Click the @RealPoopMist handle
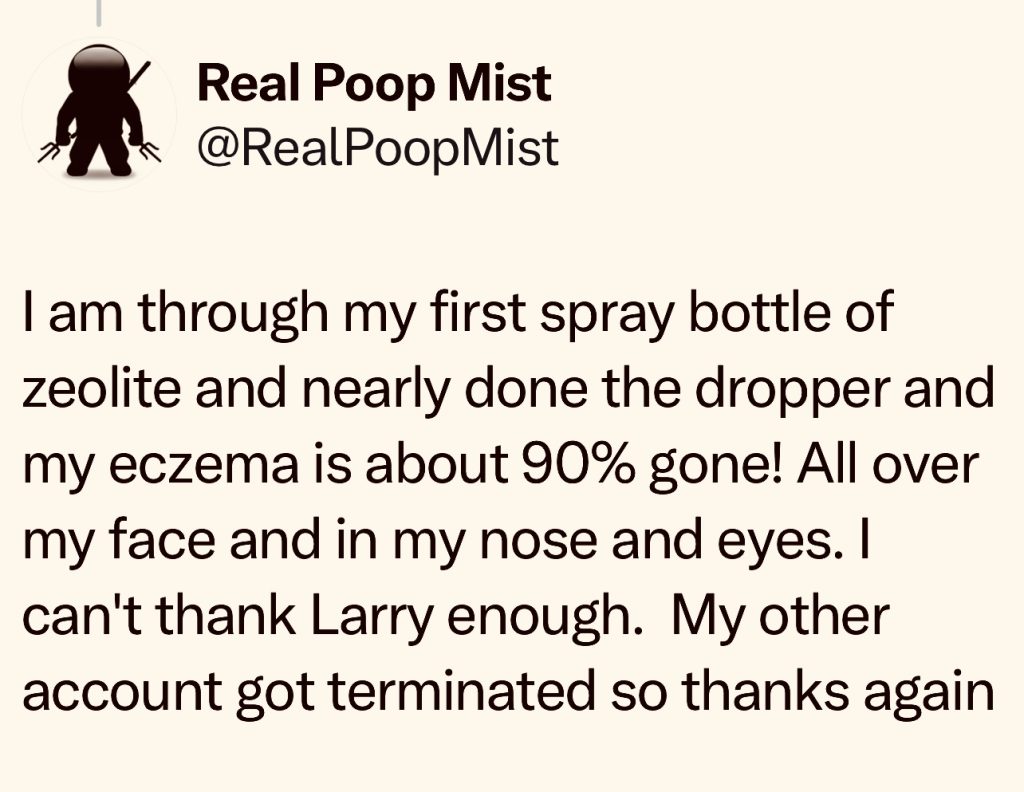Image resolution: width=1024 pixels, height=792 pixels. (378, 148)
